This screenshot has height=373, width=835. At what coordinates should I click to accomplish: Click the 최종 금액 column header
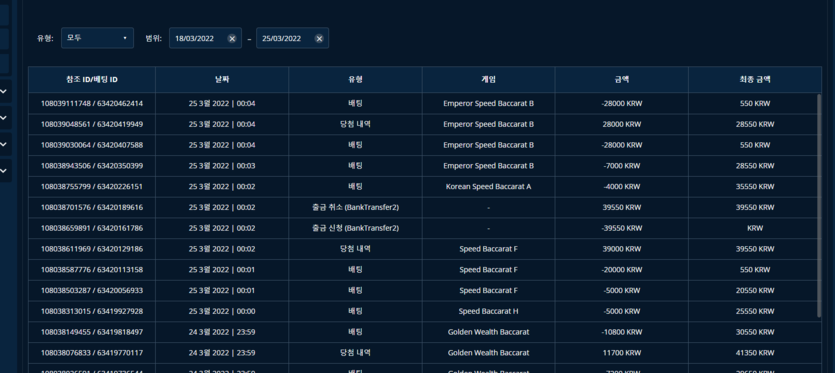point(755,79)
